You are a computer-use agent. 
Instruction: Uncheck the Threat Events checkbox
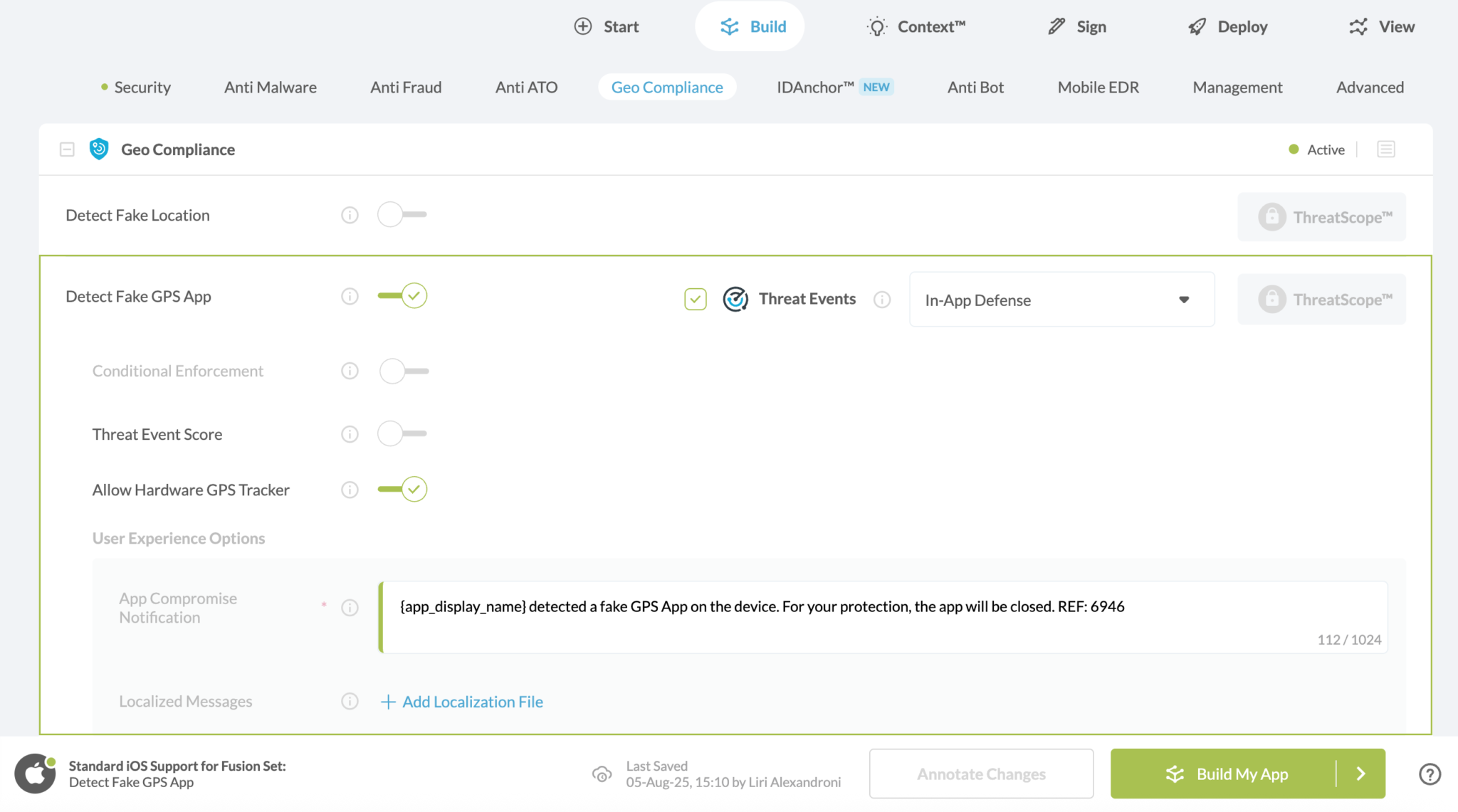(x=696, y=300)
